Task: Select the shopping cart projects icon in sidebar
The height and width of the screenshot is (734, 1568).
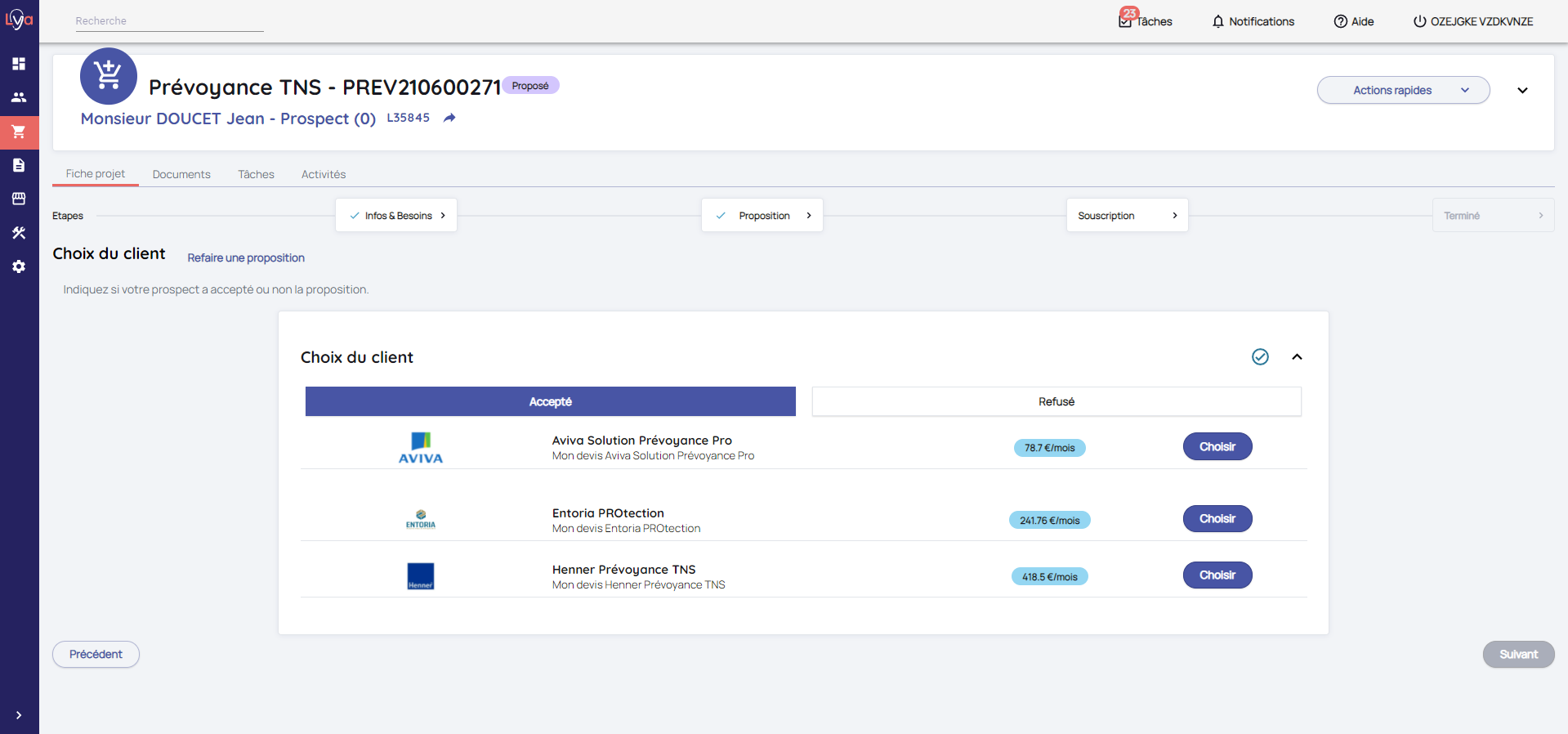Action: coord(19,132)
